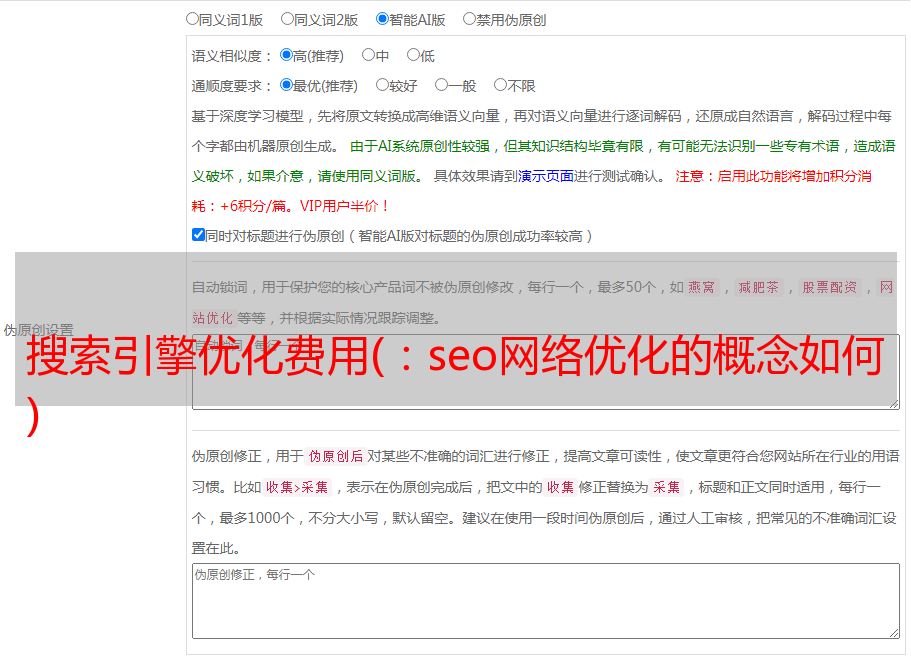Screen dimensions: 911x658
Task: Click the 股票配资 example keyword tag
Action: coord(830,287)
